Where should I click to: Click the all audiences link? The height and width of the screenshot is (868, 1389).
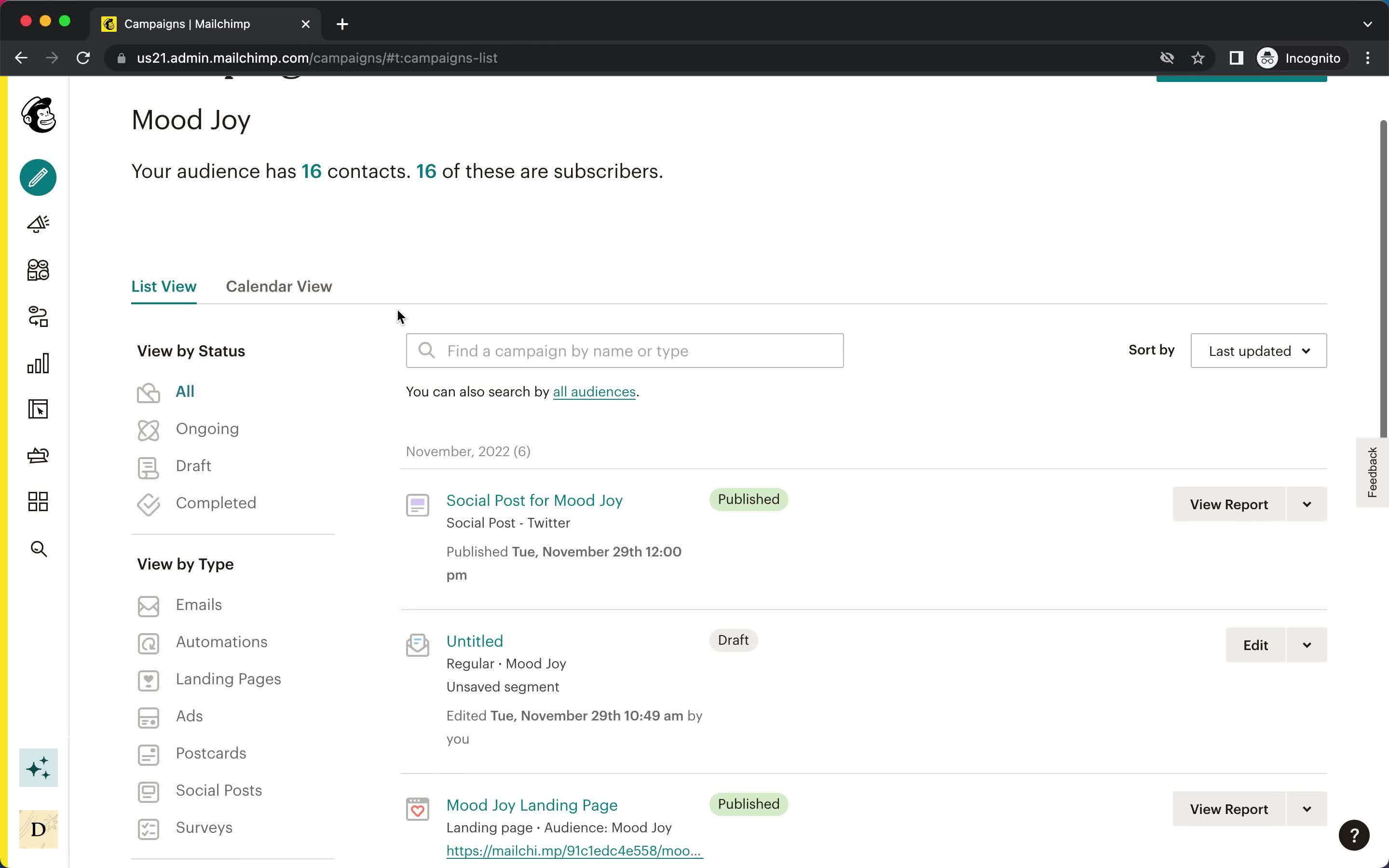[594, 392]
